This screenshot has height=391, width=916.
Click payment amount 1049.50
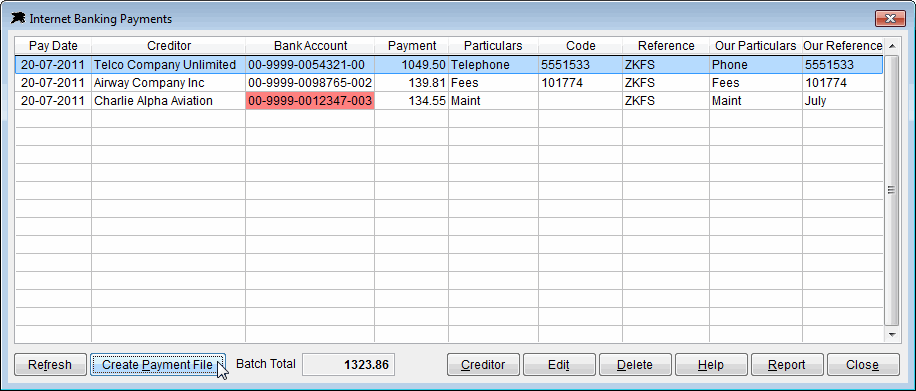coord(412,65)
